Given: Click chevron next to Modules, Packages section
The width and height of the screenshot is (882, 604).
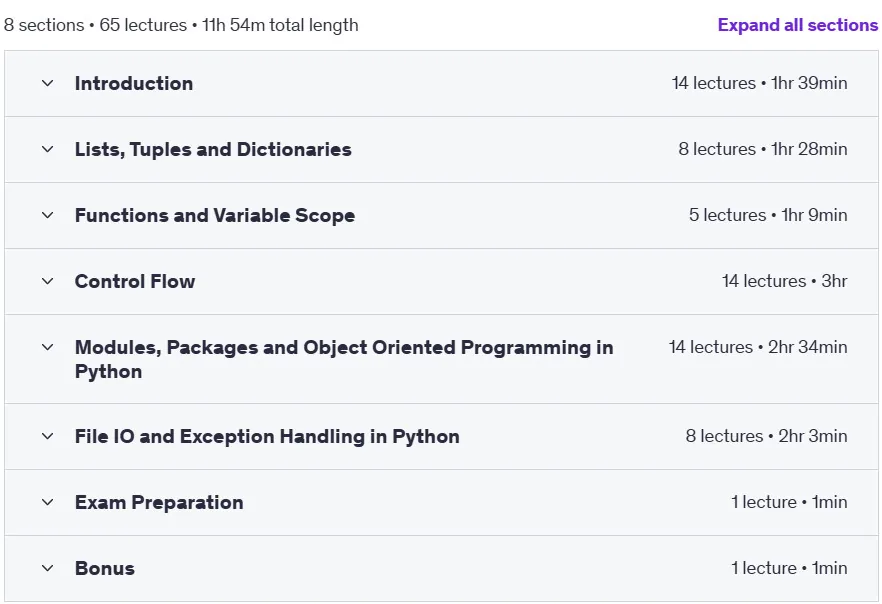Looking at the screenshot, I should [x=48, y=347].
